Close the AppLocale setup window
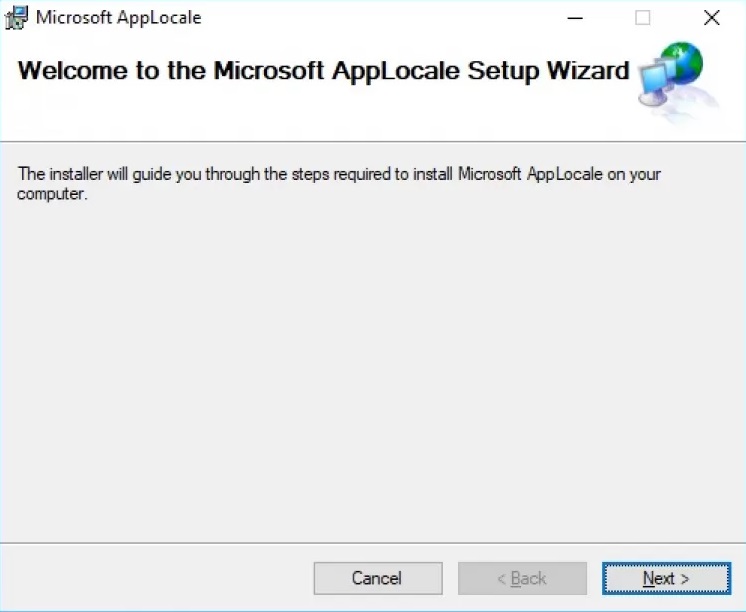Screen dimensions: 746x612 711,17
